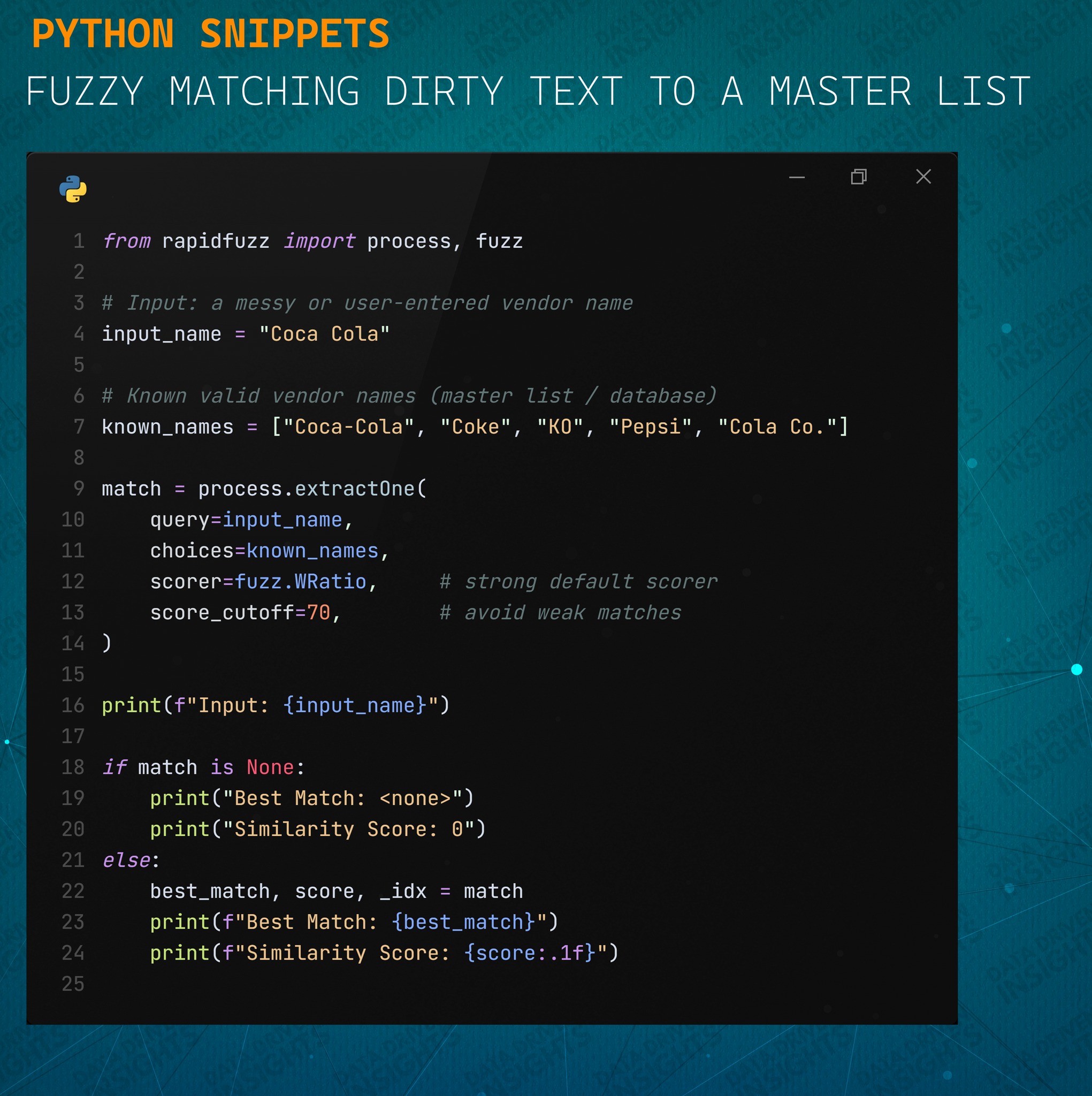Click the "Best Match: <none>" string
The image size is (1092, 1096).
tap(342, 799)
